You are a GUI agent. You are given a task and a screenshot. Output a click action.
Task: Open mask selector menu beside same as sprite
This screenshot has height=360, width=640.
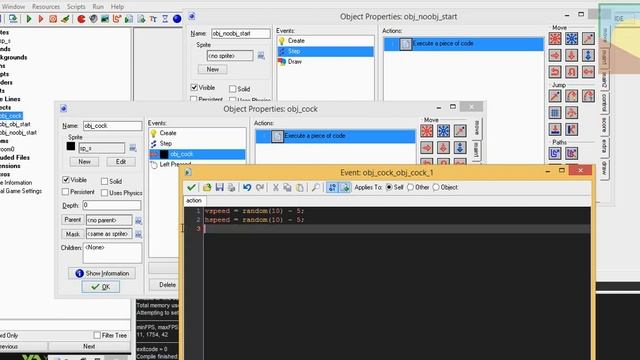click(x=138, y=234)
